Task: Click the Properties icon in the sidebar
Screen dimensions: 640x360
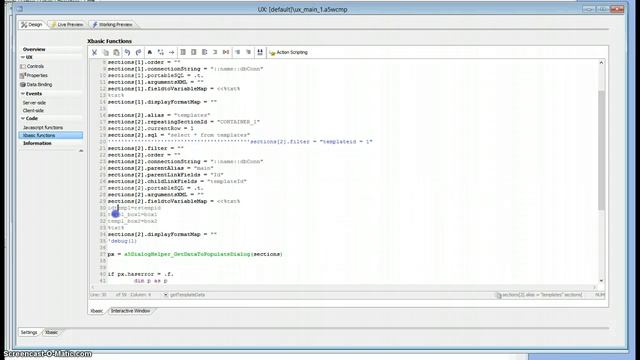Action: click(23, 76)
